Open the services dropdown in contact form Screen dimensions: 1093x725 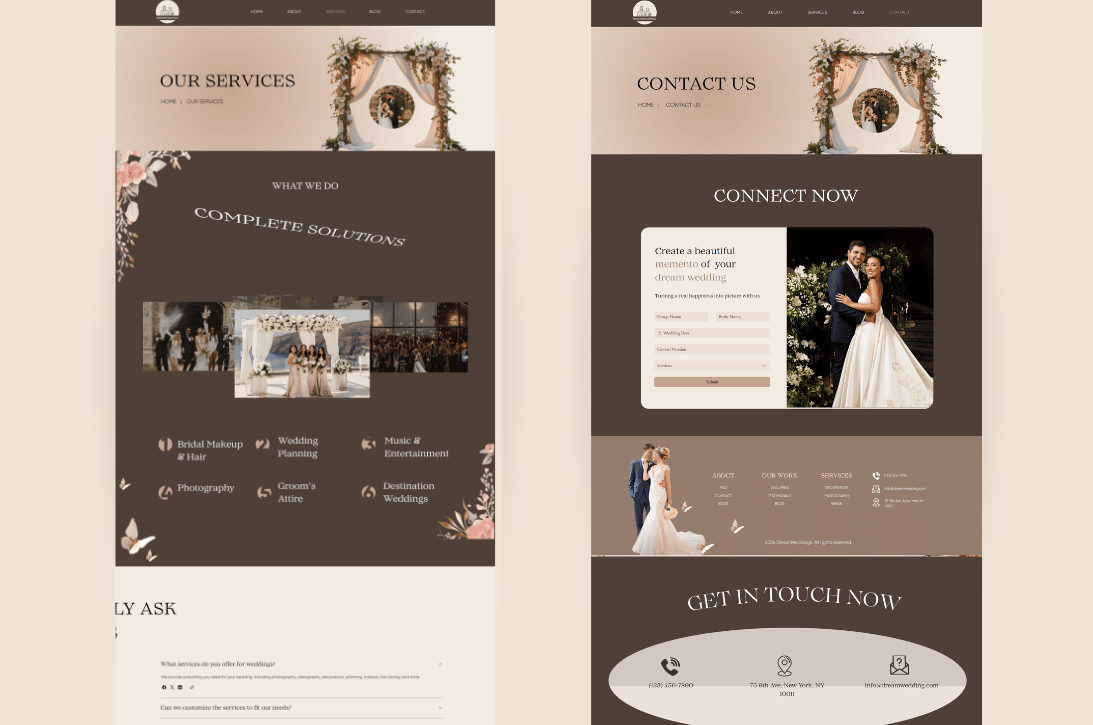(x=712, y=365)
